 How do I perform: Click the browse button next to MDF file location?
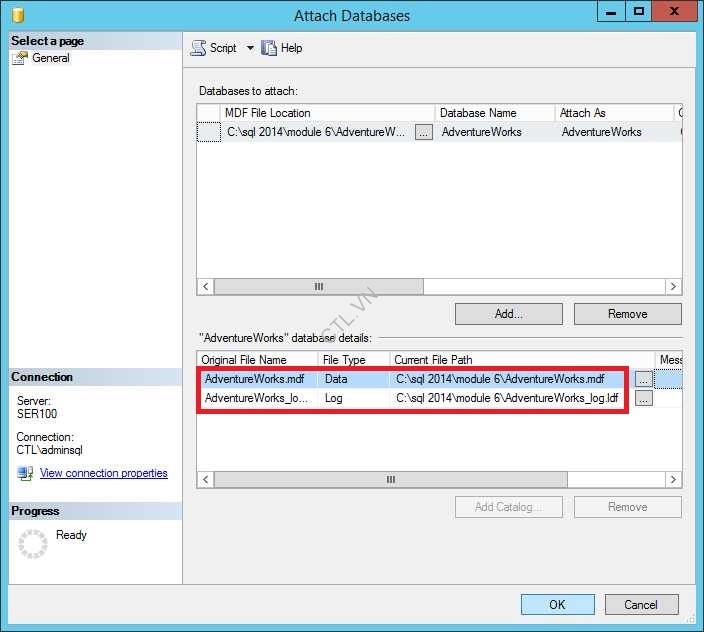[423, 132]
